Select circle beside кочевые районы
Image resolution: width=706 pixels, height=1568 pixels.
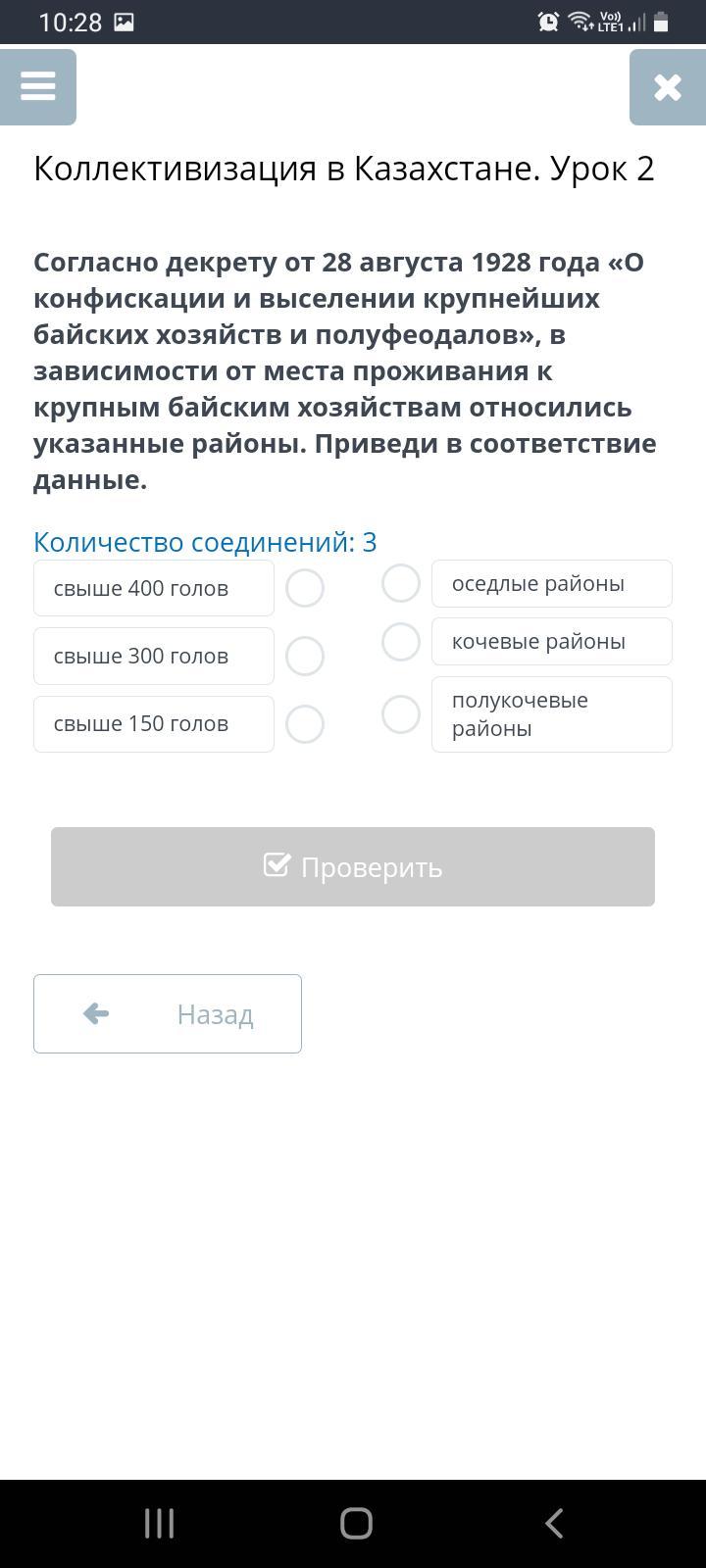[x=401, y=642]
